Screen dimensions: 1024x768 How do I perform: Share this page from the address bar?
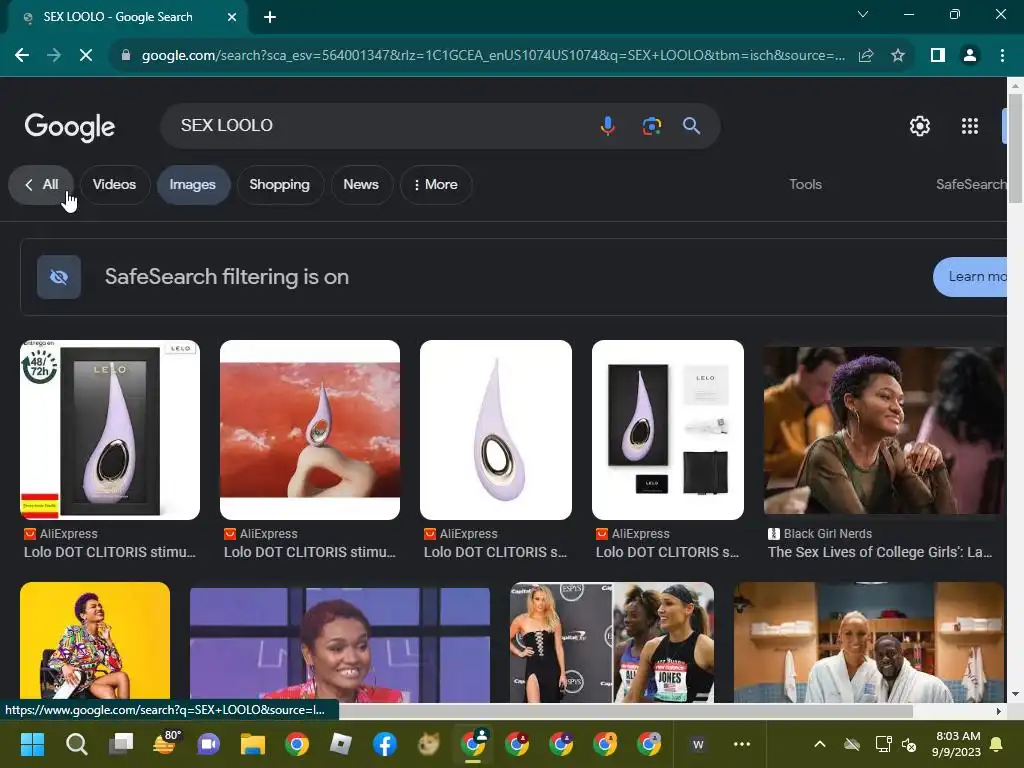click(866, 56)
